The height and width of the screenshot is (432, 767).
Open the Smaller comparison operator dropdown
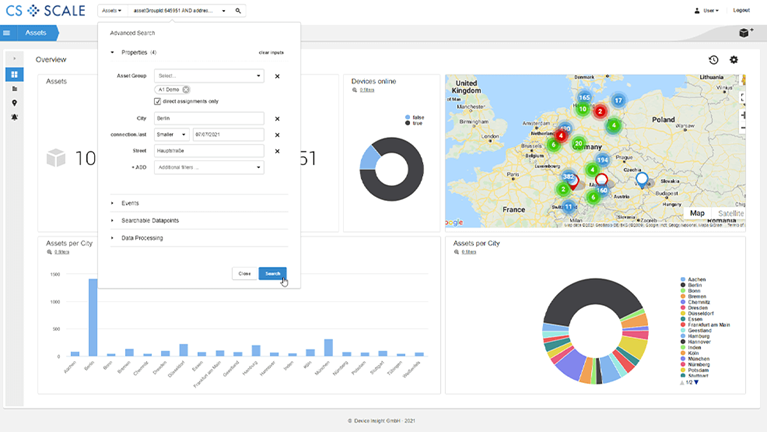171,134
